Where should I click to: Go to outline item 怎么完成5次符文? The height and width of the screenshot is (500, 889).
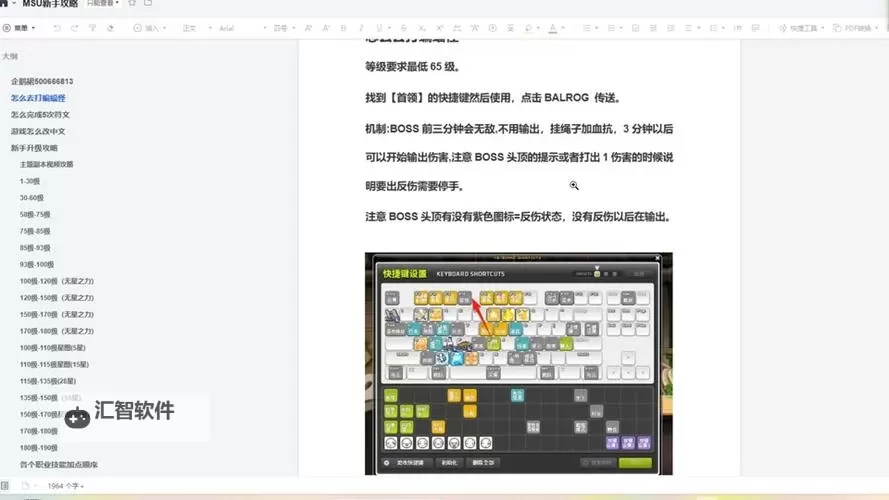pos(40,115)
